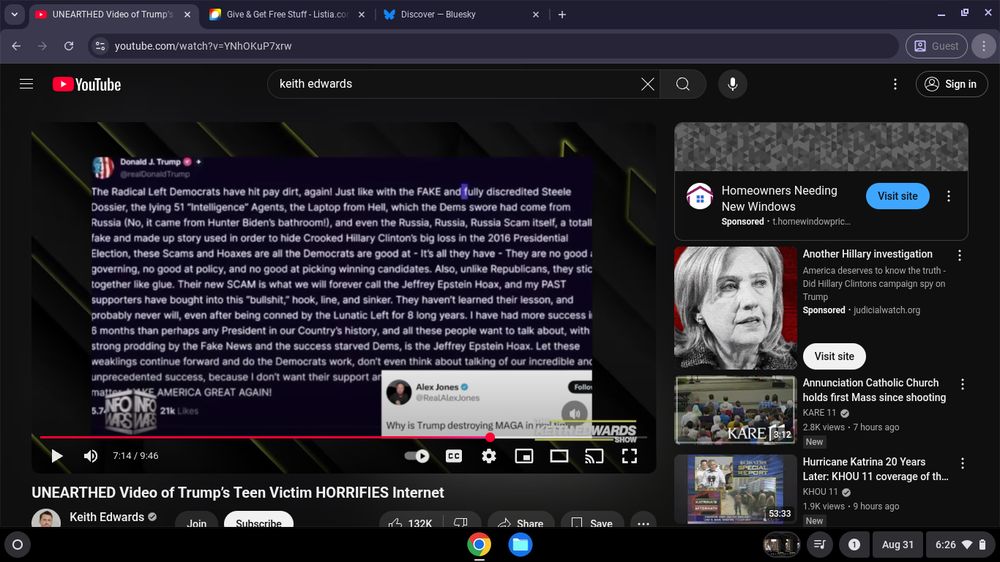
Task: Go to the YouTube home logo
Action: [86, 84]
